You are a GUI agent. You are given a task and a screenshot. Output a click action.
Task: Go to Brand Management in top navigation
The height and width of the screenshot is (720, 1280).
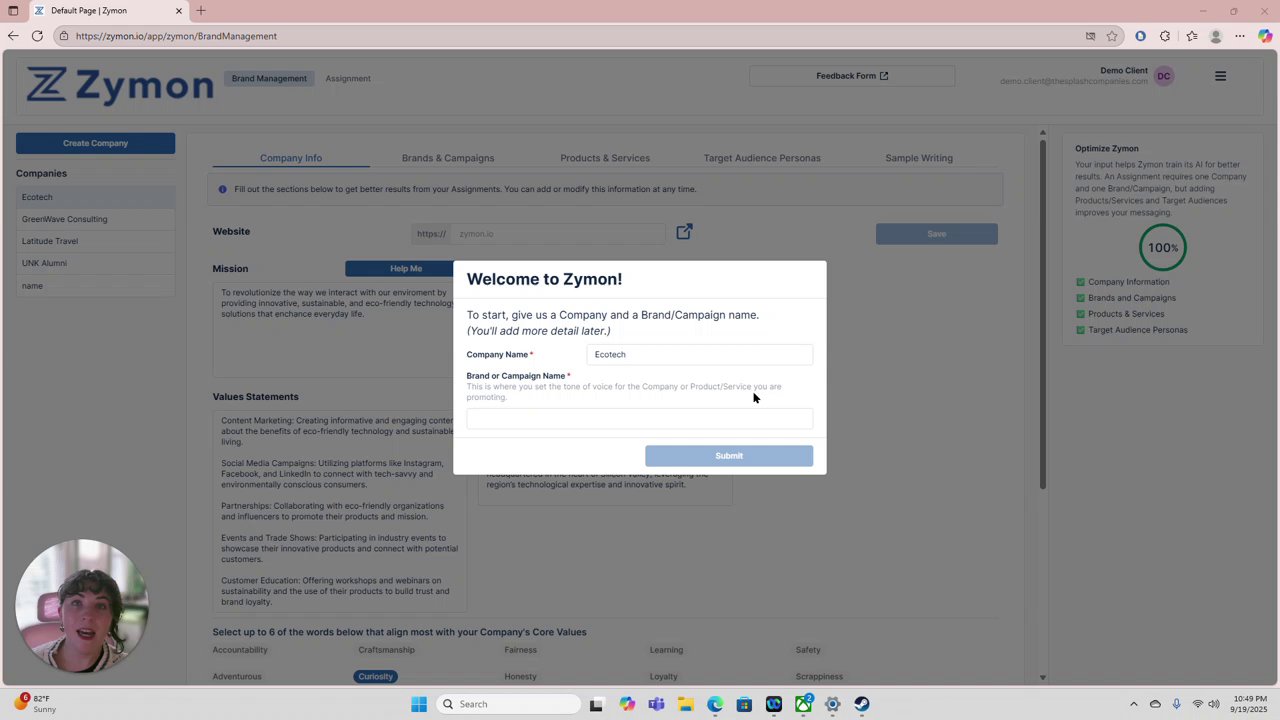[x=269, y=78]
